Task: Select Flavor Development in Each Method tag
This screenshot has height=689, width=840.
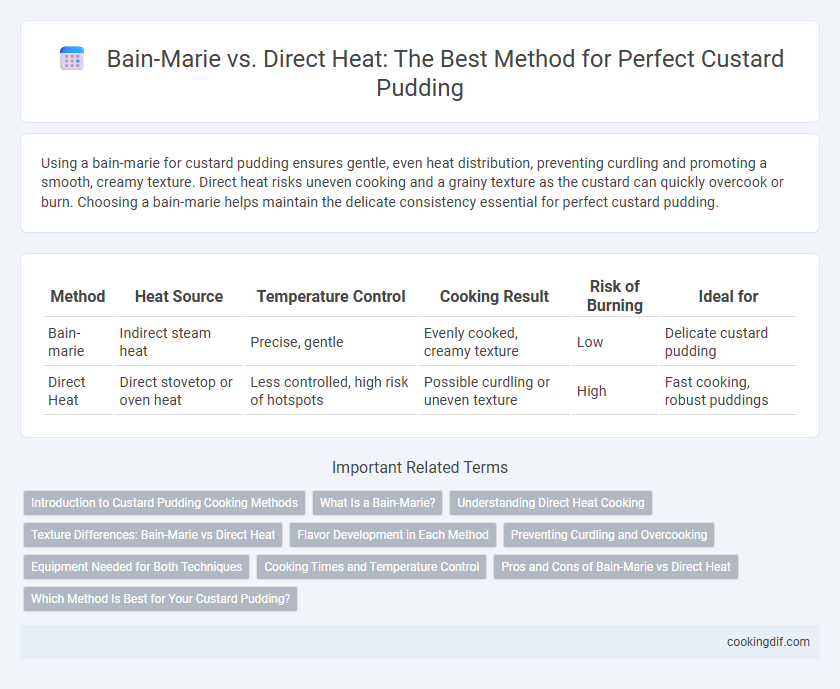Action: 393,535
